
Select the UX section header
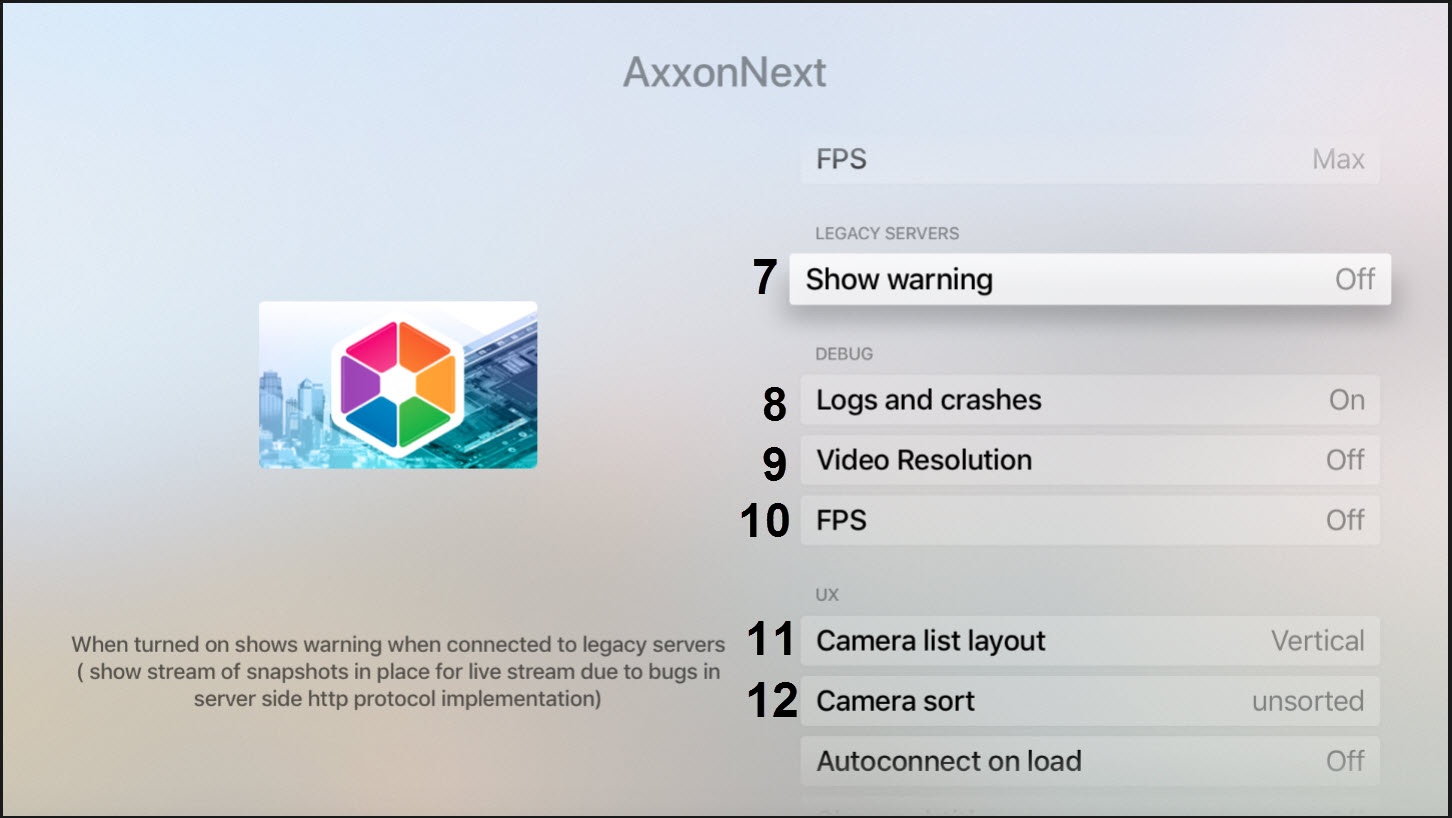tap(827, 595)
